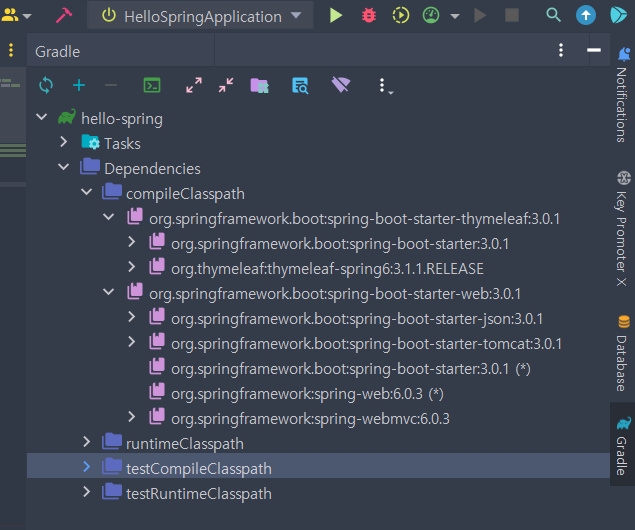This screenshot has height=530, width=635.
Task: Select the spring-webmvc:6.0.3 dependency row
Action: point(318,419)
